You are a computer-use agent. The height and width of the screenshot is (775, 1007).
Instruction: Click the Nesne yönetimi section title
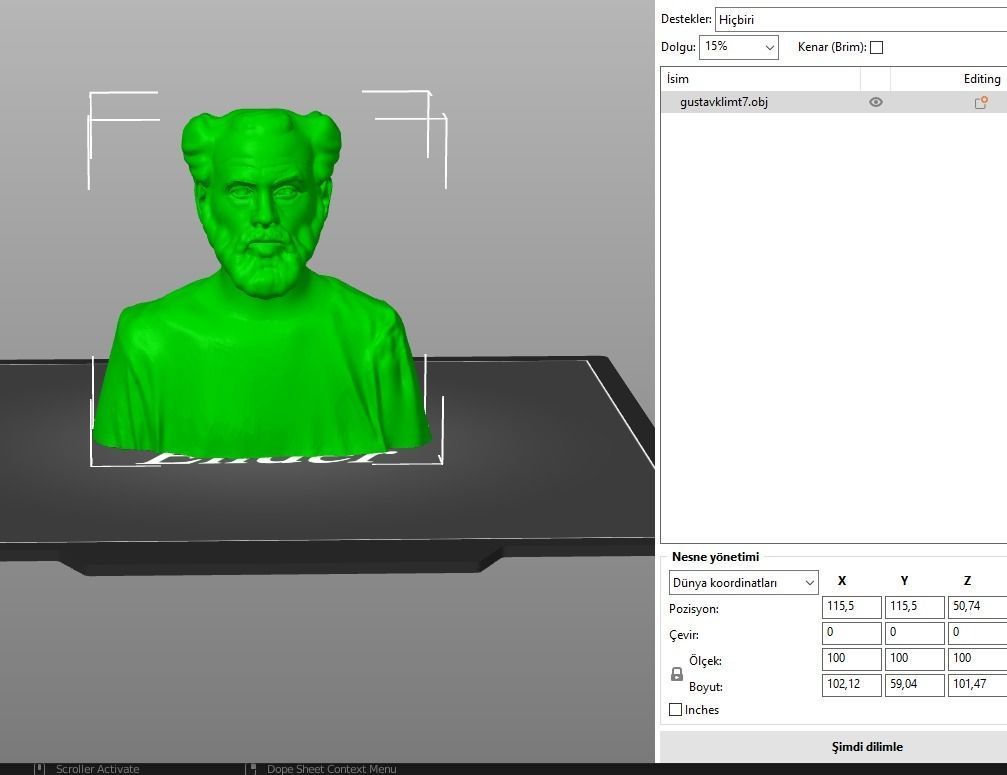coord(715,557)
